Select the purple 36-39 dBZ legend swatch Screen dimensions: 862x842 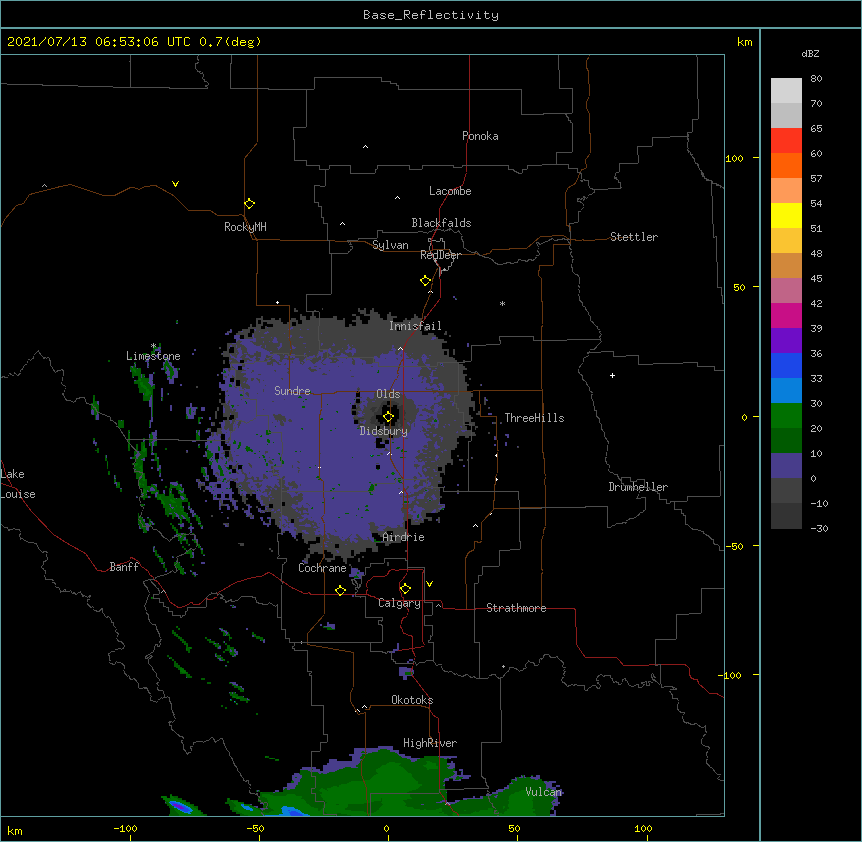[786, 341]
